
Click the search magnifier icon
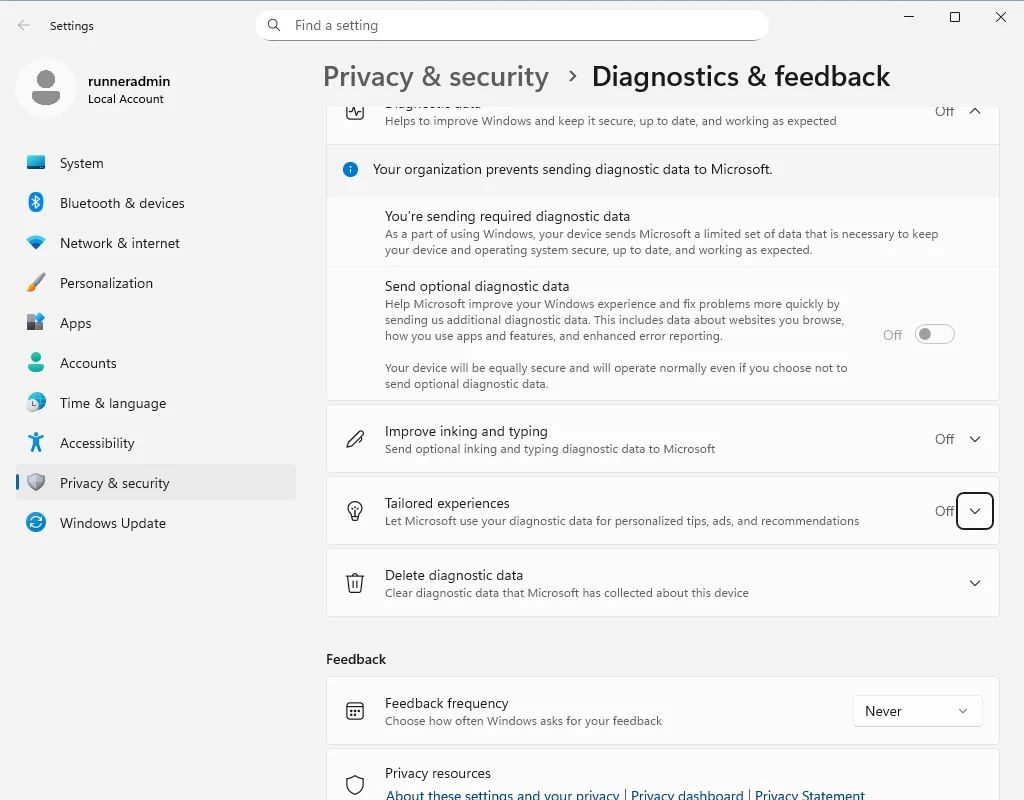tap(274, 25)
